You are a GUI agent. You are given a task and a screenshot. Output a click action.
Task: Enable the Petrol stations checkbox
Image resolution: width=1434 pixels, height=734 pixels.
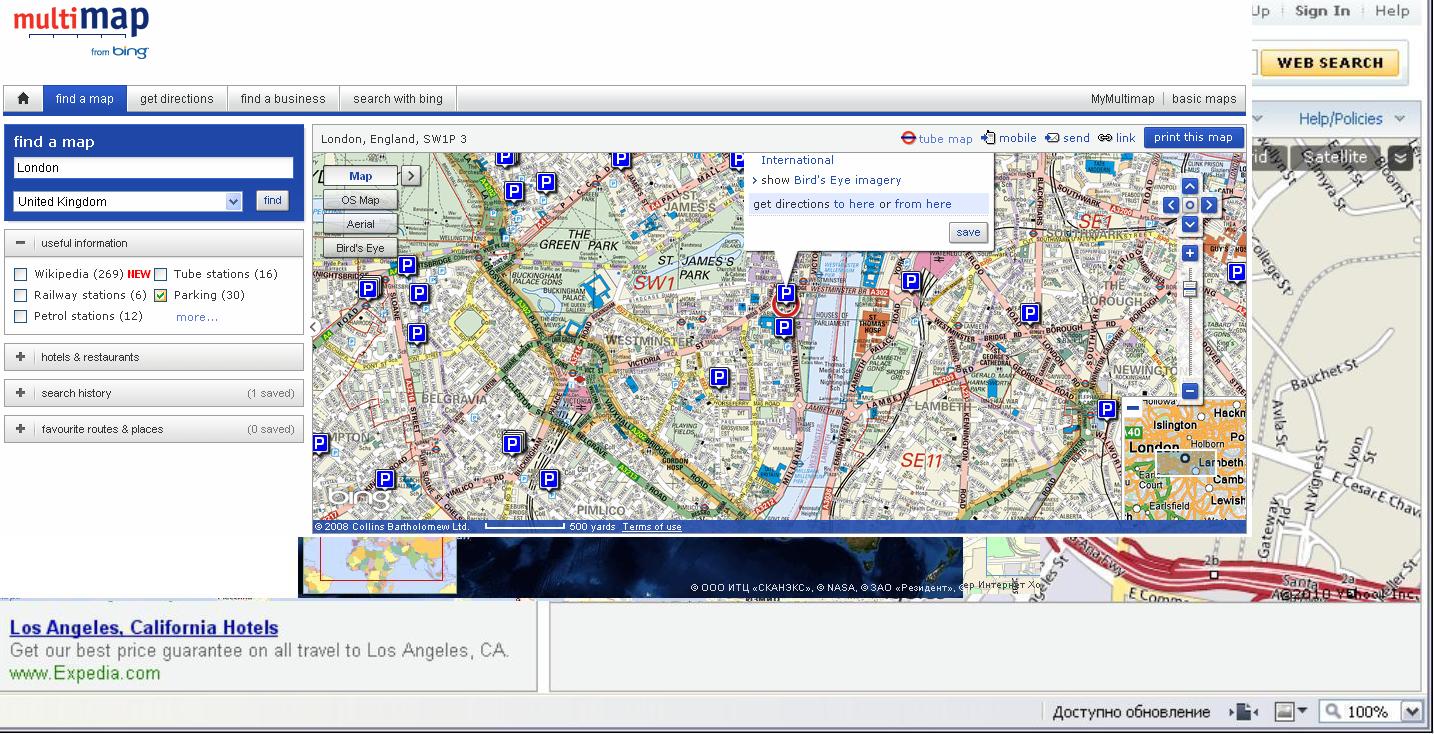click(21, 316)
